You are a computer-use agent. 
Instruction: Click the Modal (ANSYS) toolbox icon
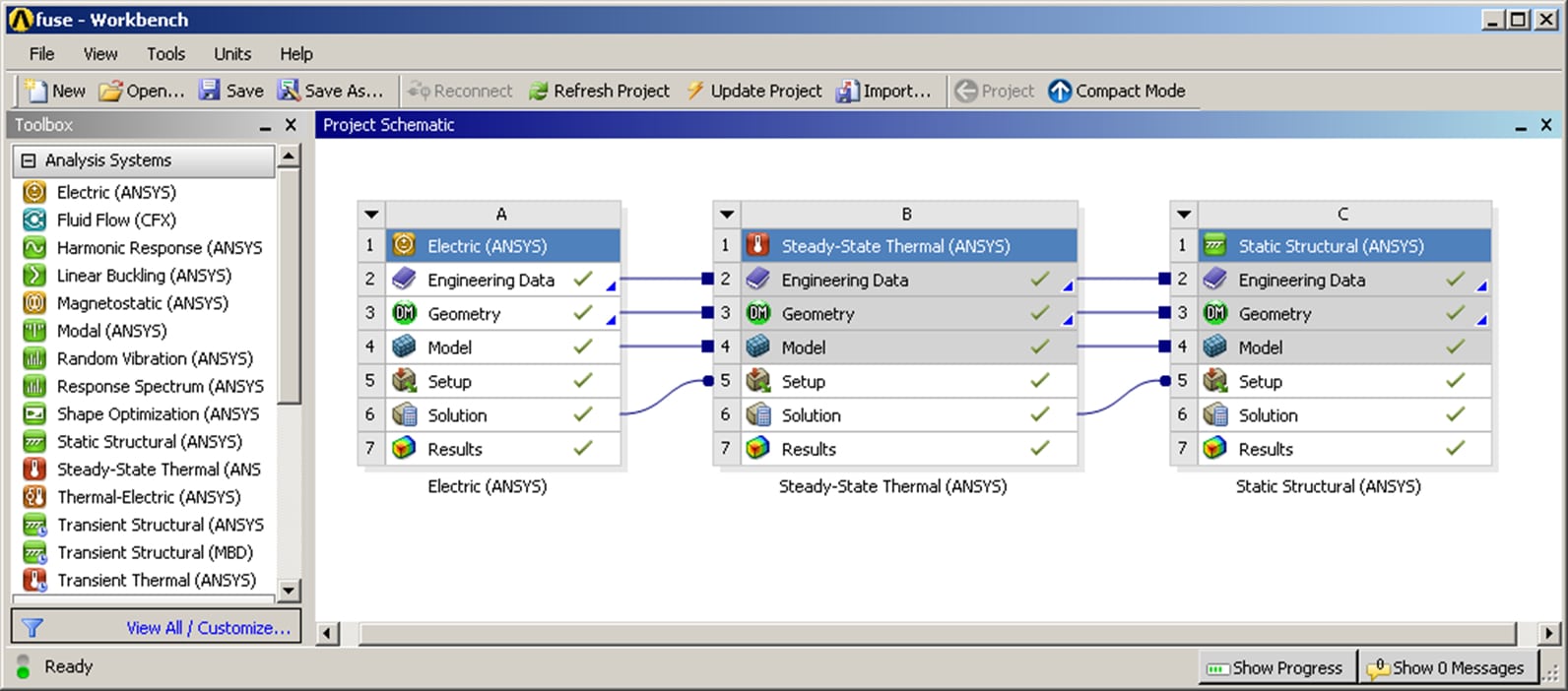(34, 331)
